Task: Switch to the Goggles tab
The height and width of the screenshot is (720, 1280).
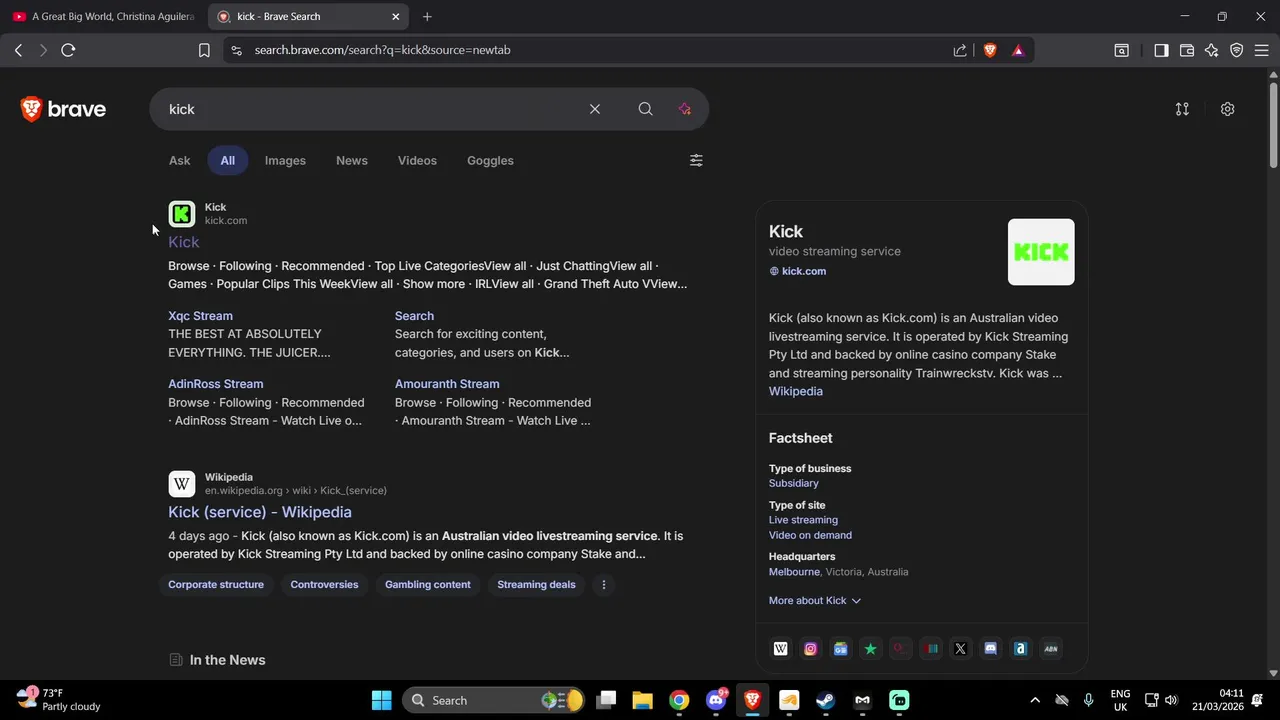Action: click(x=490, y=160)
